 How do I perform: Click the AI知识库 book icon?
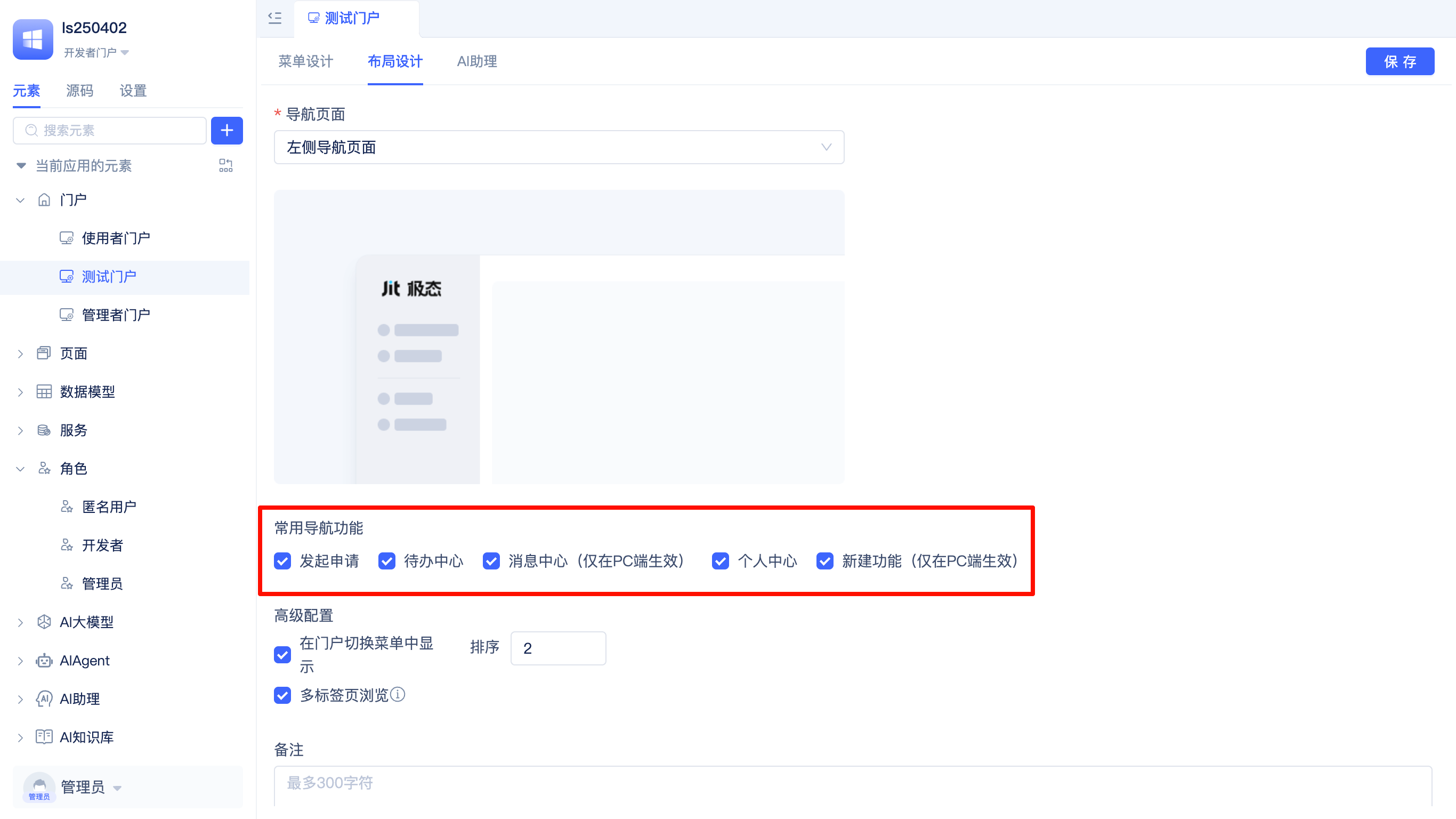click(44, 737)
